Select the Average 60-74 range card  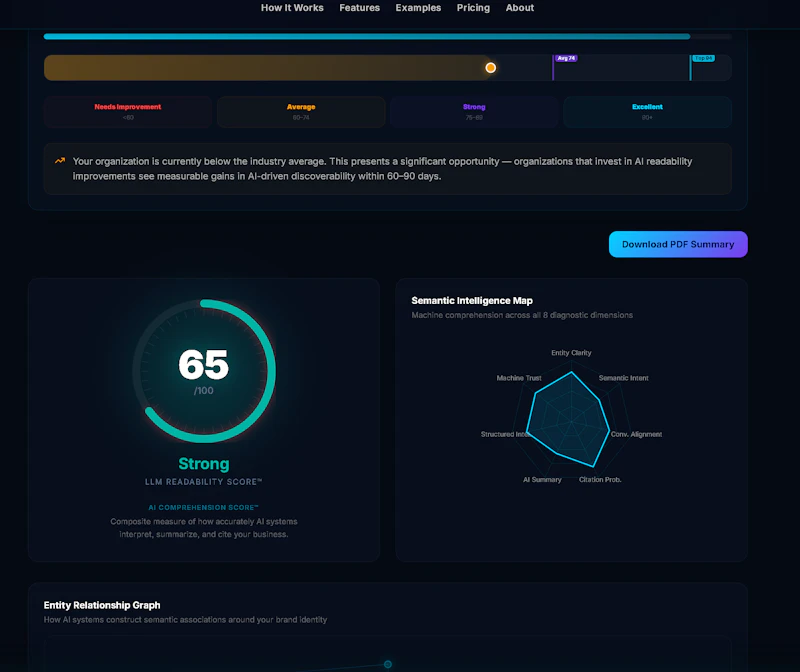[x=301, y=112]
